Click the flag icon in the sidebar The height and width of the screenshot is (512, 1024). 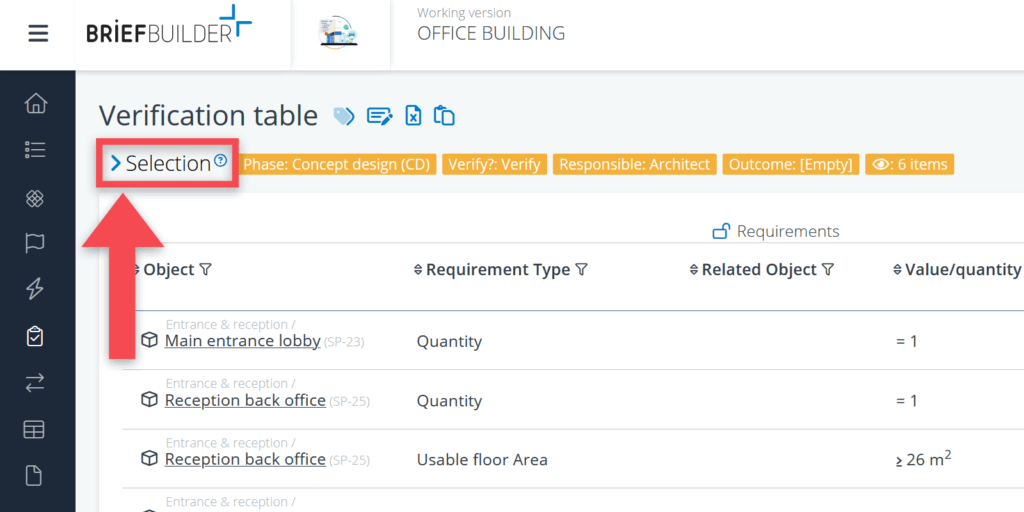pyautogui.click(x=35, y=243)
